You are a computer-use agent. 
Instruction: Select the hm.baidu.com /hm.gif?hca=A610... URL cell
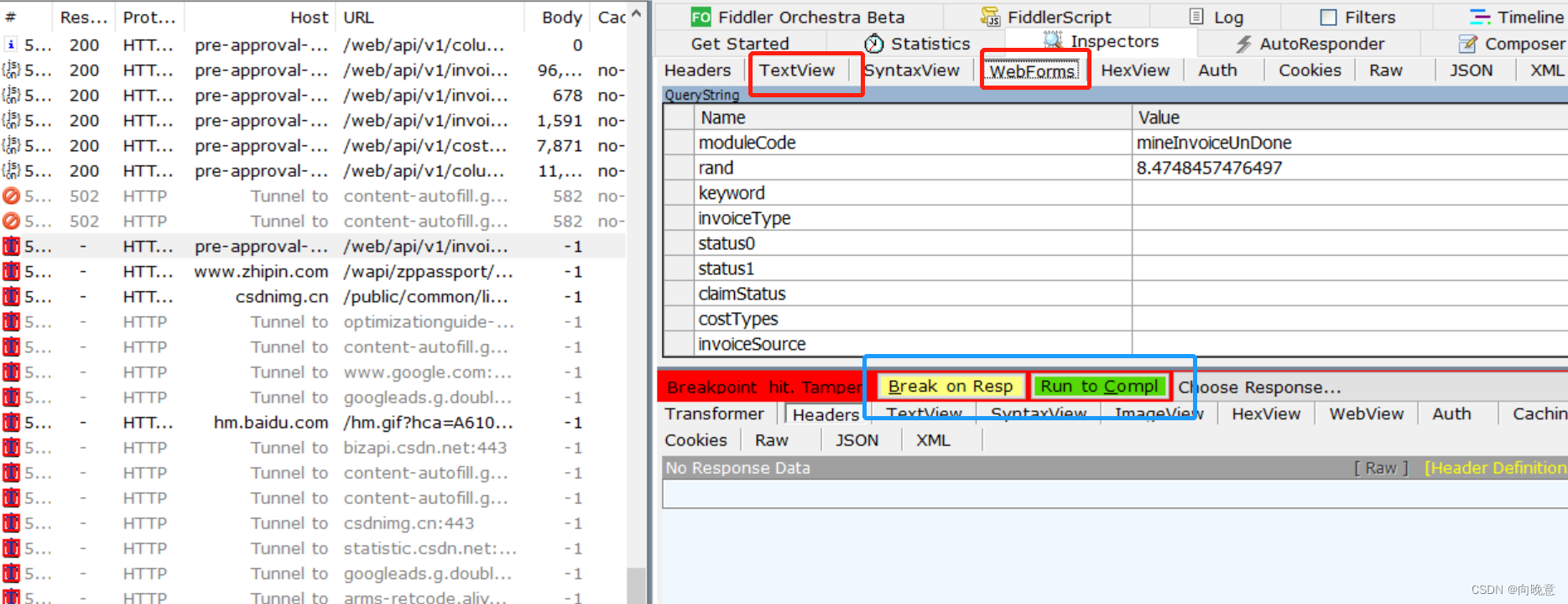(x=428, y=423)
